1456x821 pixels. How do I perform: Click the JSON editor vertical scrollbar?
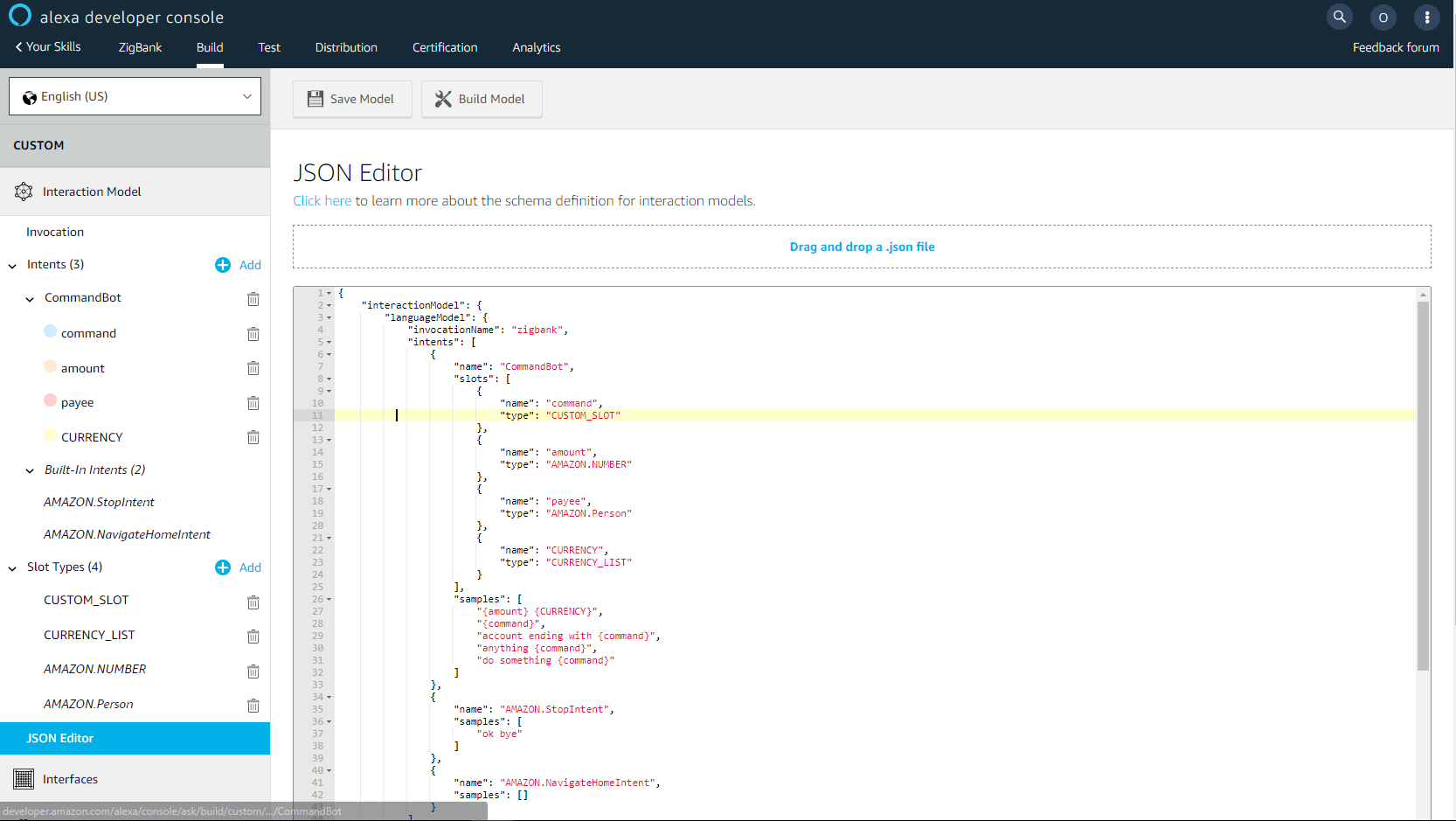click(x=1423, y=486)
